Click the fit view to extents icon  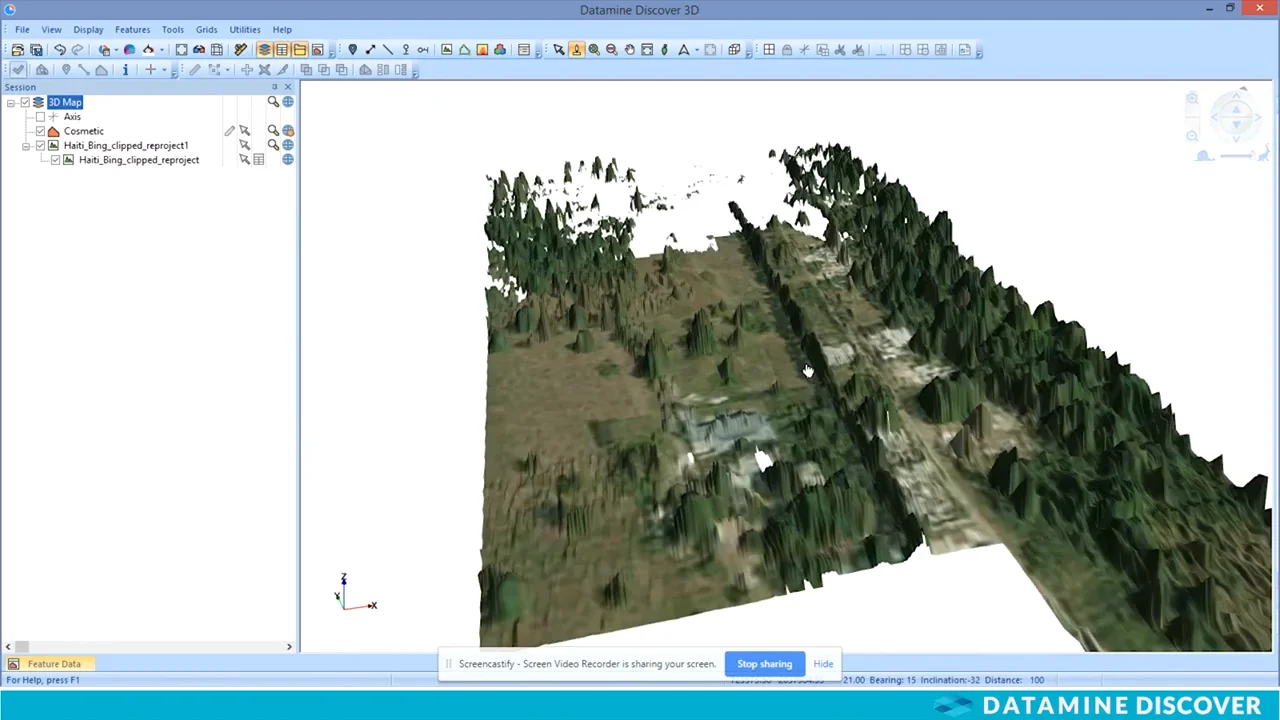(x=647, y=50)
